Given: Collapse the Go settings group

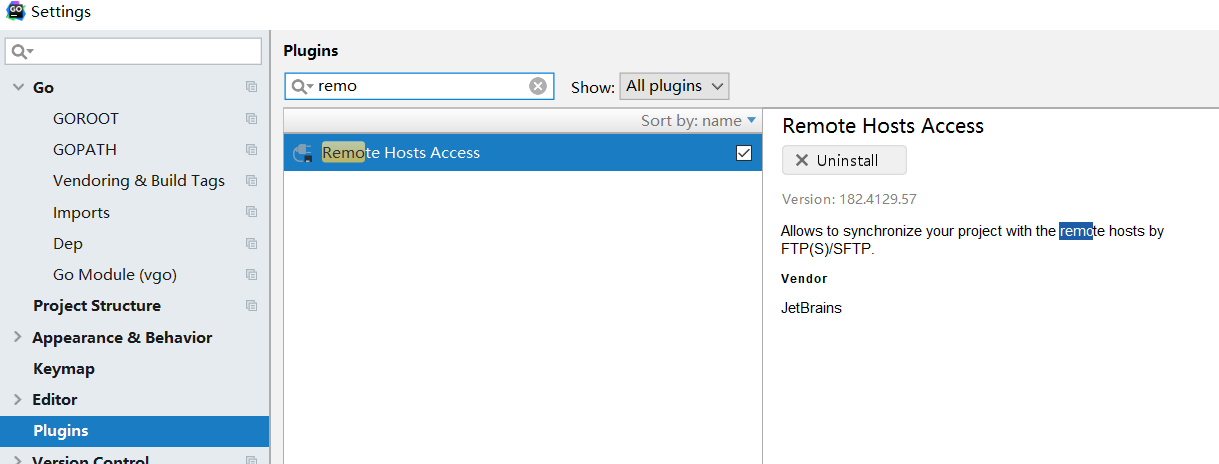Looking at the screenshot, I should point(17,88).
